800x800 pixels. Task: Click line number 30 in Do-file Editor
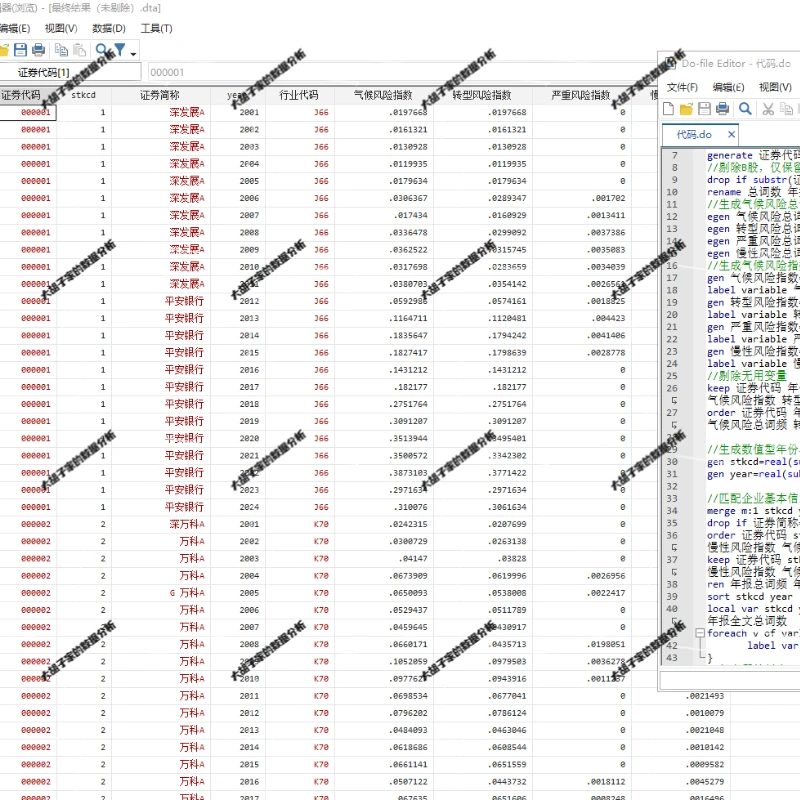672,462
